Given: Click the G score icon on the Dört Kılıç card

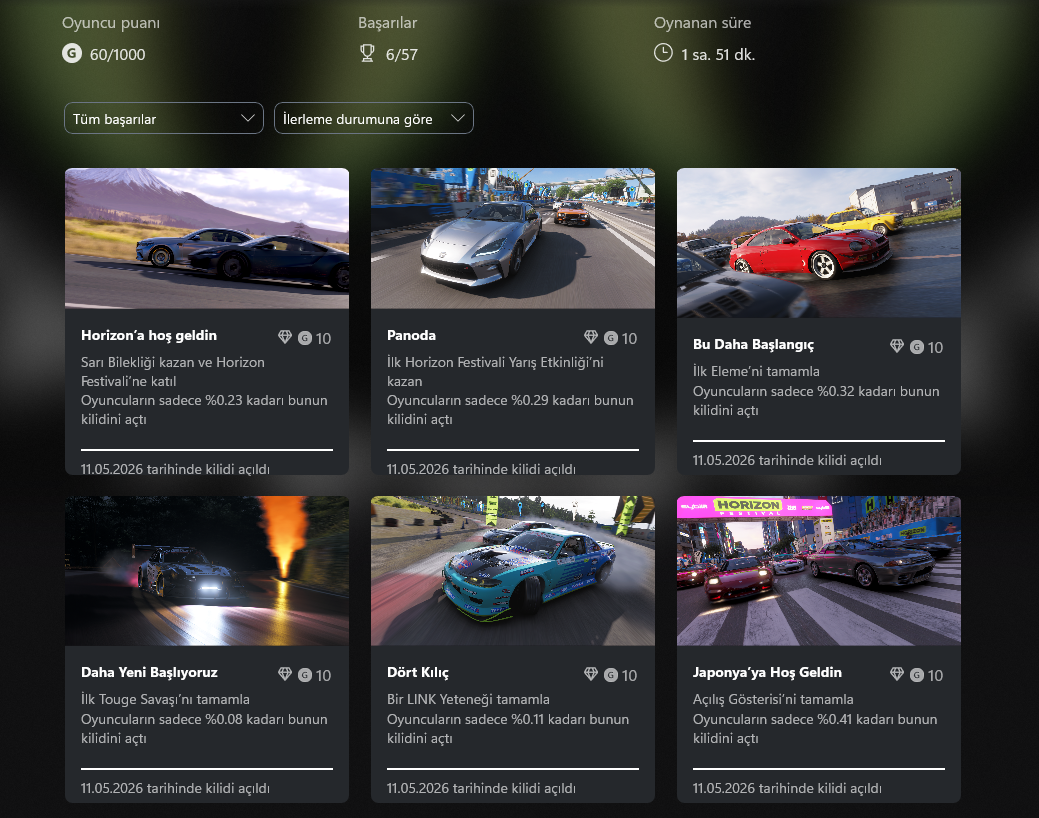Looking at the screenshot, I should pos(611,675).
